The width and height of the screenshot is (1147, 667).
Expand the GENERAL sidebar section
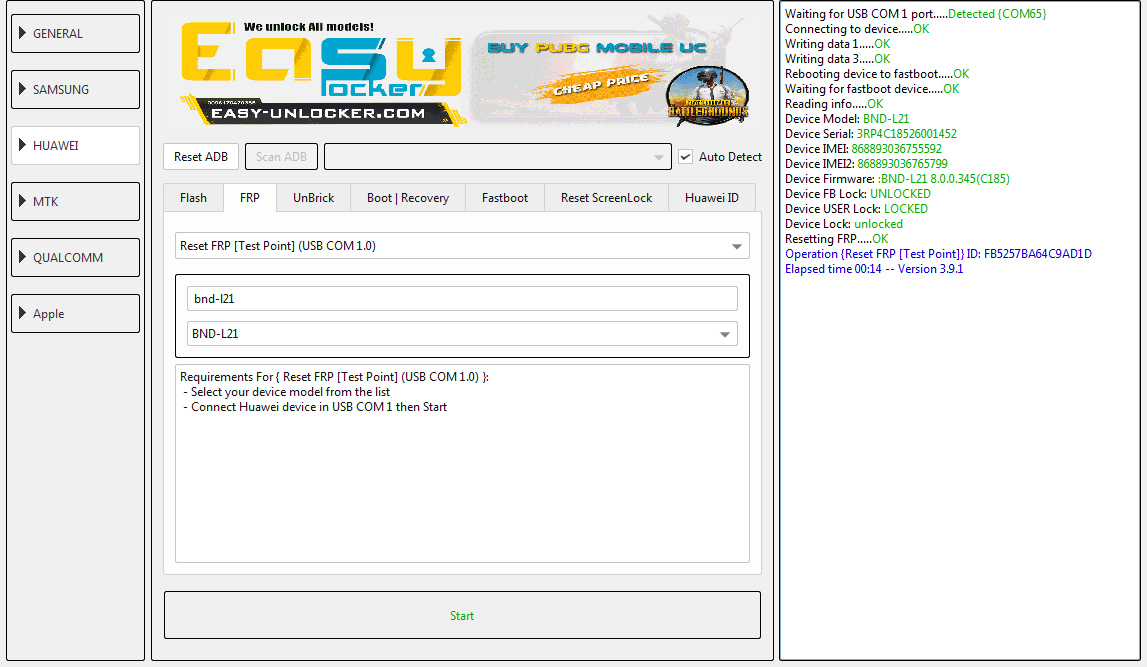point(75,34)
